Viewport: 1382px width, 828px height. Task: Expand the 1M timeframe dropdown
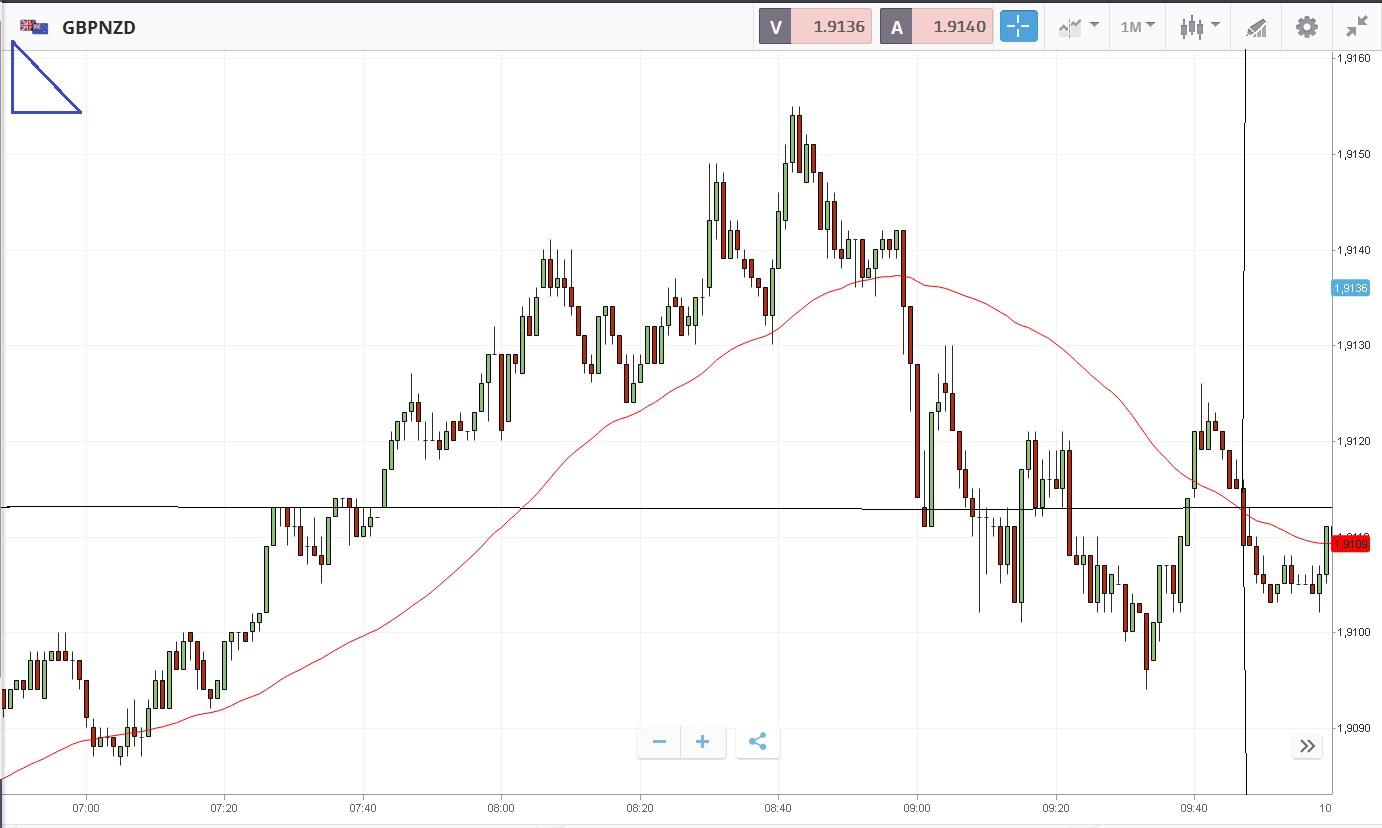coord(1137,27)
